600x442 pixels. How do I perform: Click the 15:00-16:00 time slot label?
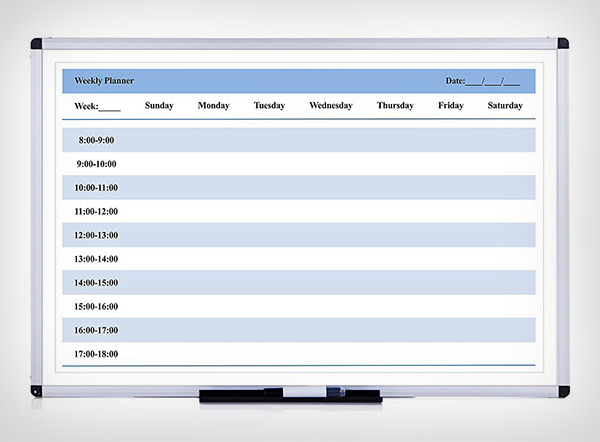click(x=96, y=307)
